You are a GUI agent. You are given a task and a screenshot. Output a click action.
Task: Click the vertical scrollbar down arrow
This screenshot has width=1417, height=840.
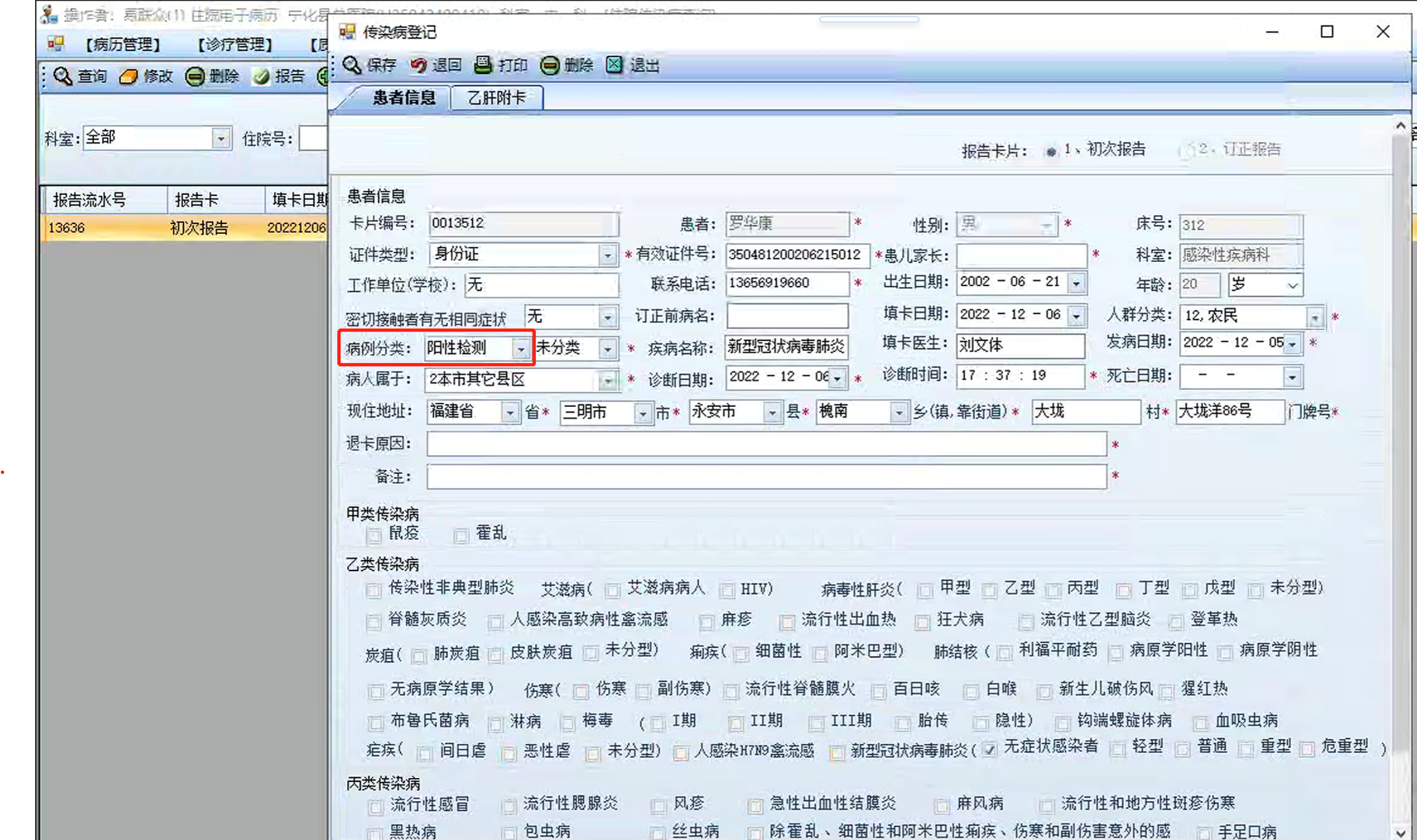1401,832
